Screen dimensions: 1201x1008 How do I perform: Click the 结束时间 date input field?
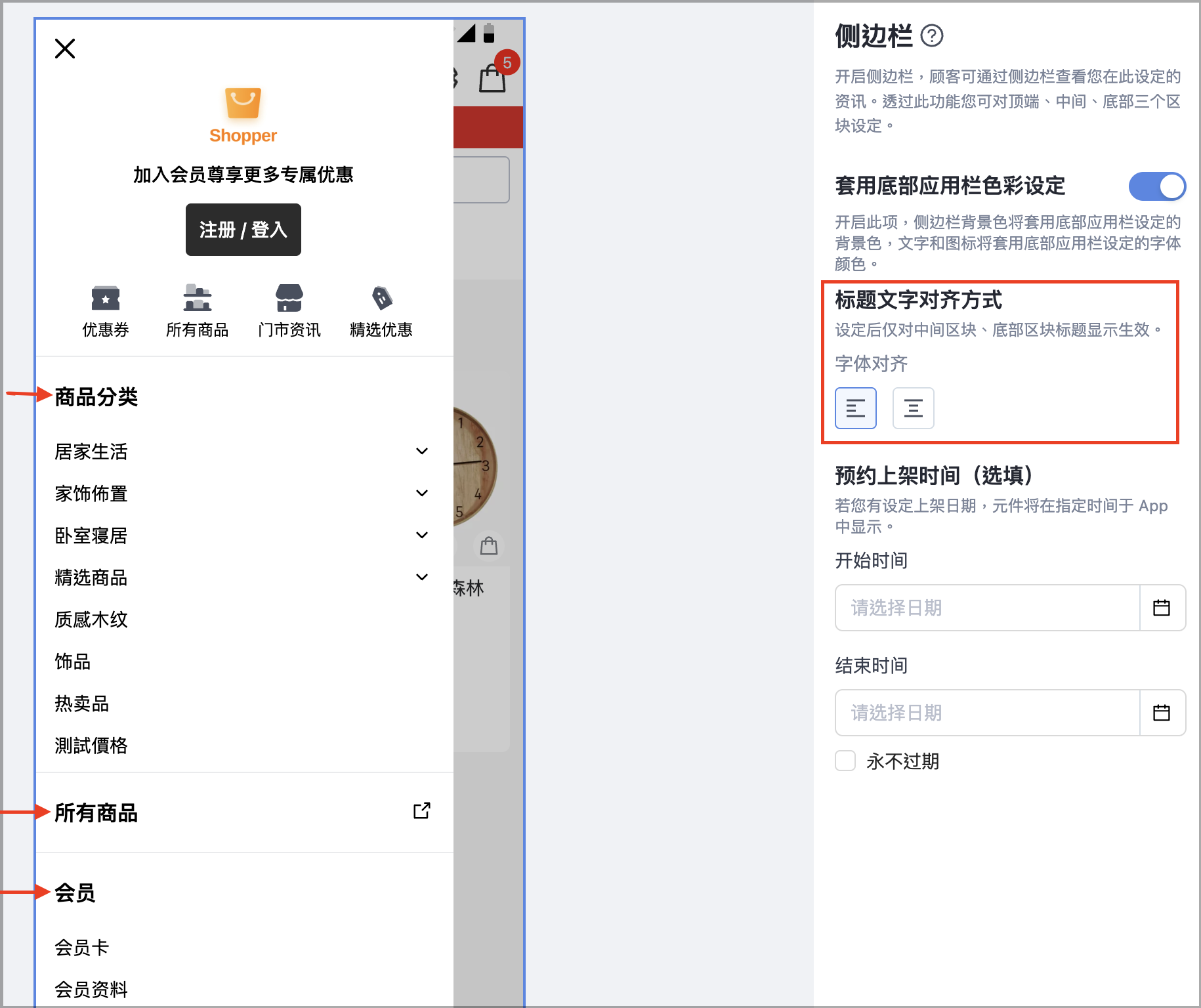tap(988, 713)
